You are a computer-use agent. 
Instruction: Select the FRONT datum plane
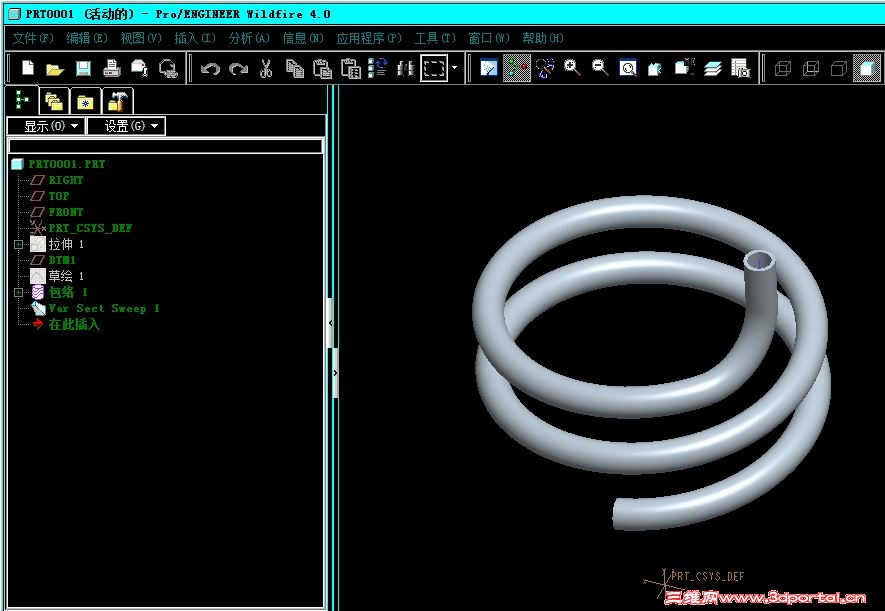[65, 212]
